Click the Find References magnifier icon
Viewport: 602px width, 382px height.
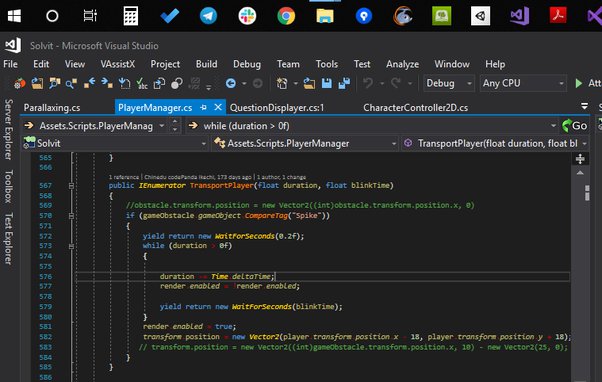tap(71, 83)
